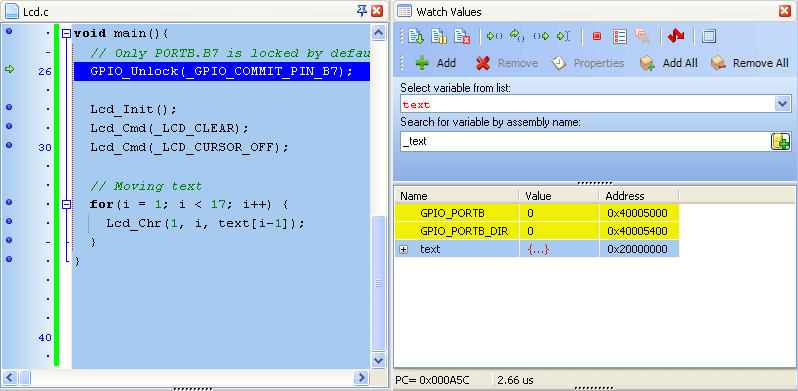
Task: Click the Start Debugger icon with green arrow
Action: pos(416,36)
